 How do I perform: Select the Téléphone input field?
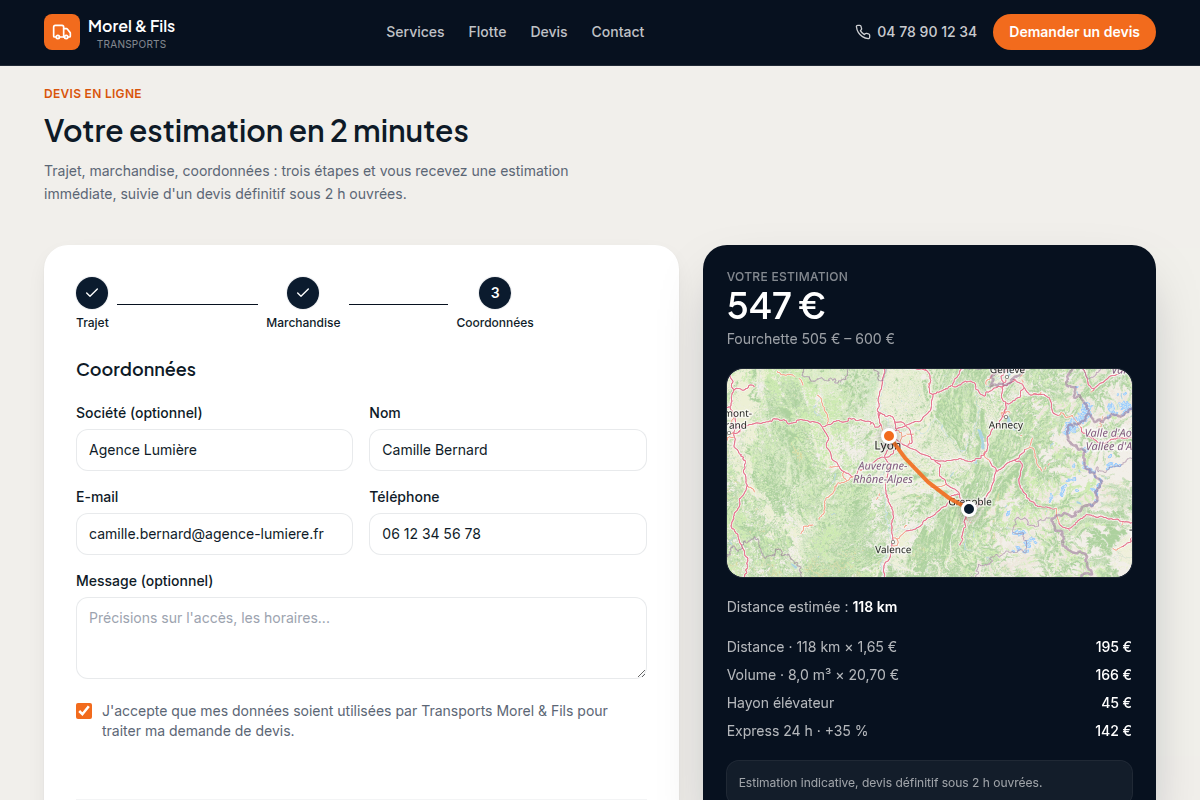(x=508, y=534)
